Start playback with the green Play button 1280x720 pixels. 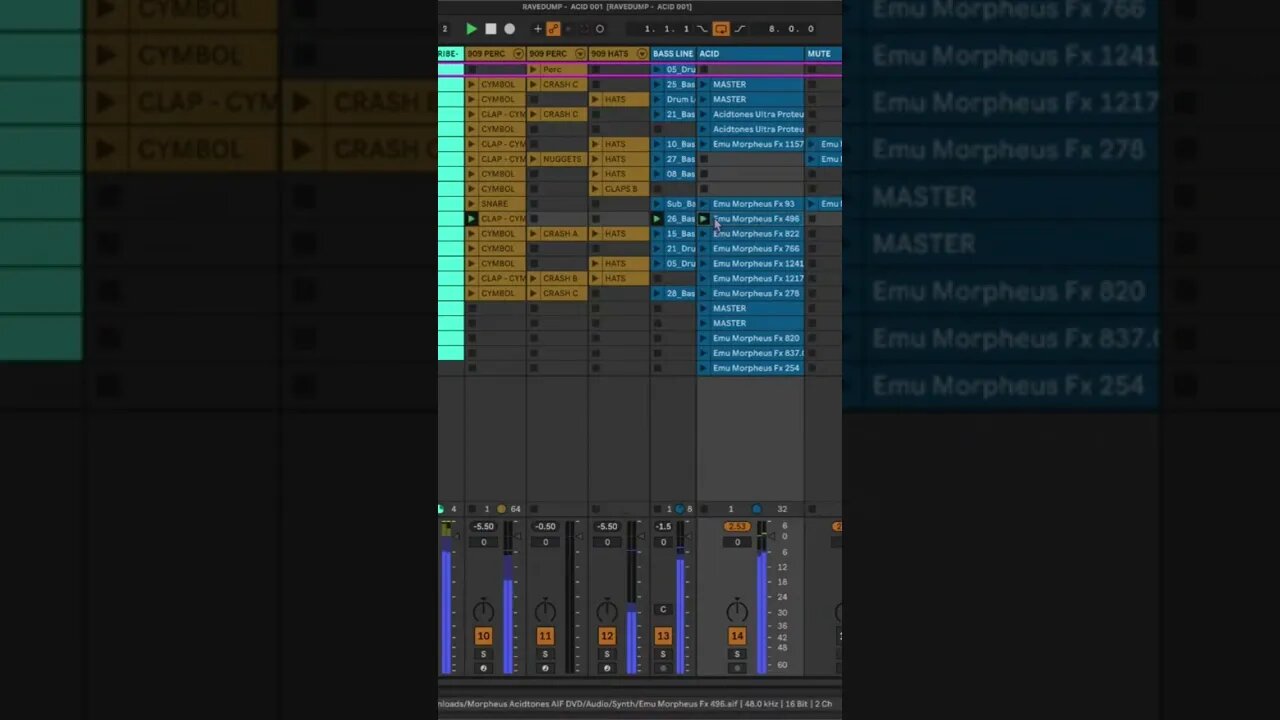[471, 29]
